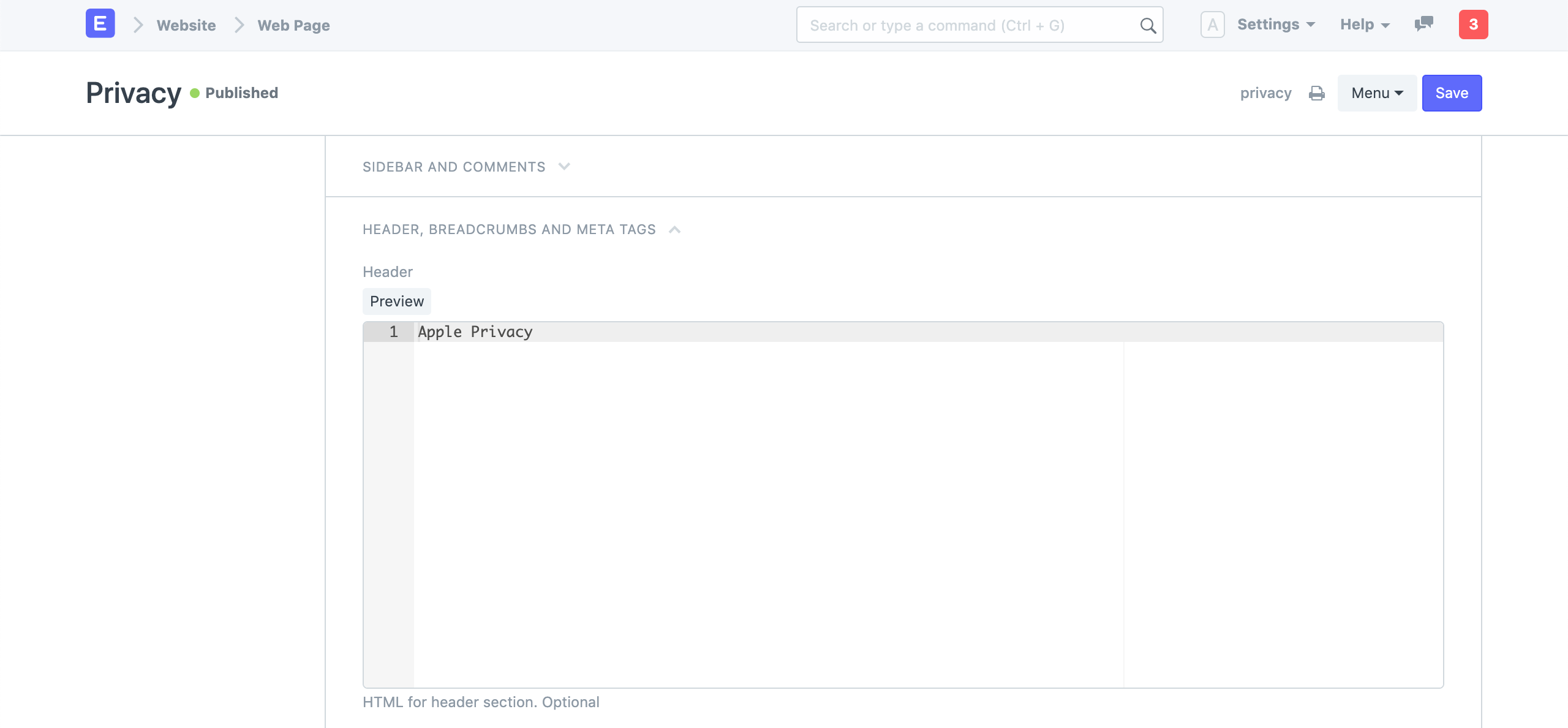Collapse the Header, Breadcrumbs and Meta Tags section

(x=676, y=229)
